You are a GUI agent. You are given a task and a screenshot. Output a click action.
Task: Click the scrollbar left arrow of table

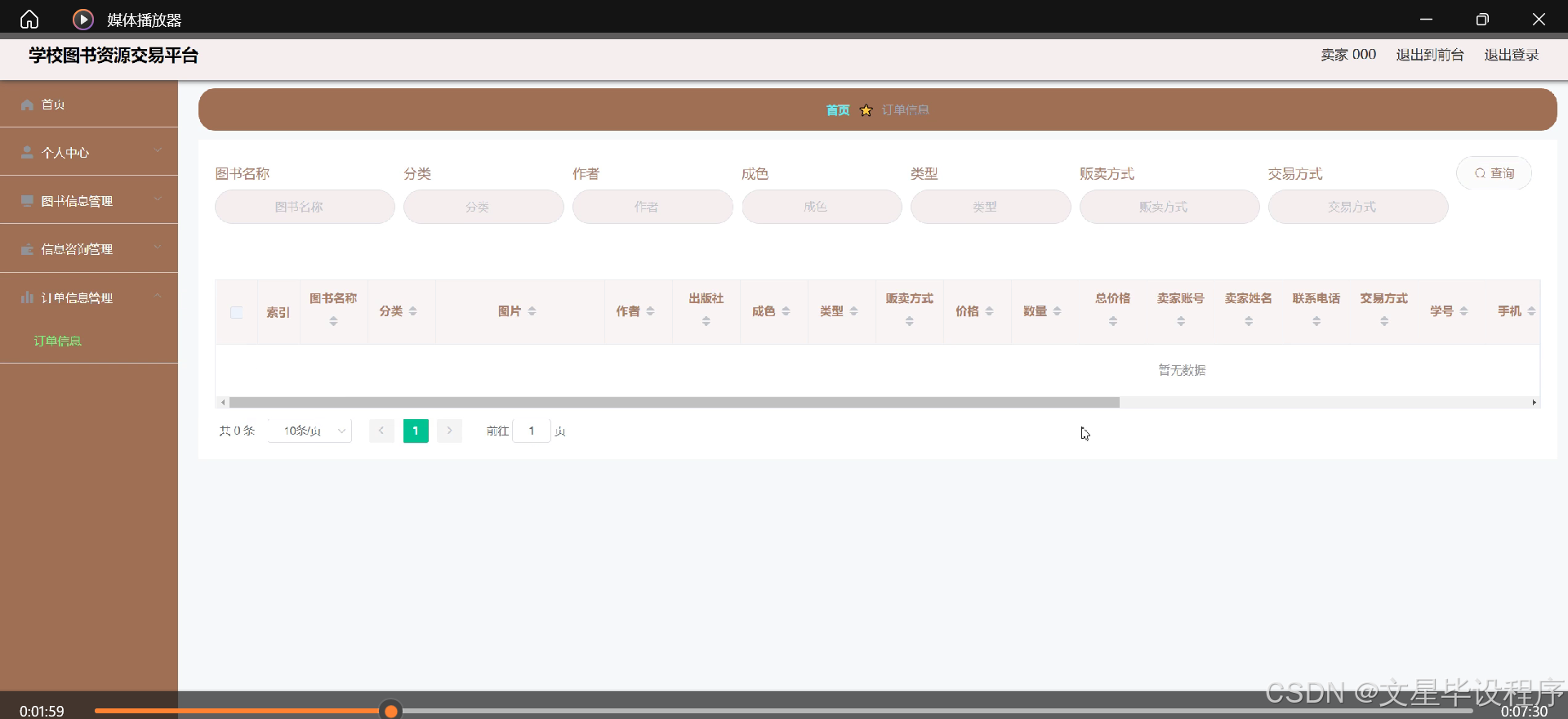223,403
